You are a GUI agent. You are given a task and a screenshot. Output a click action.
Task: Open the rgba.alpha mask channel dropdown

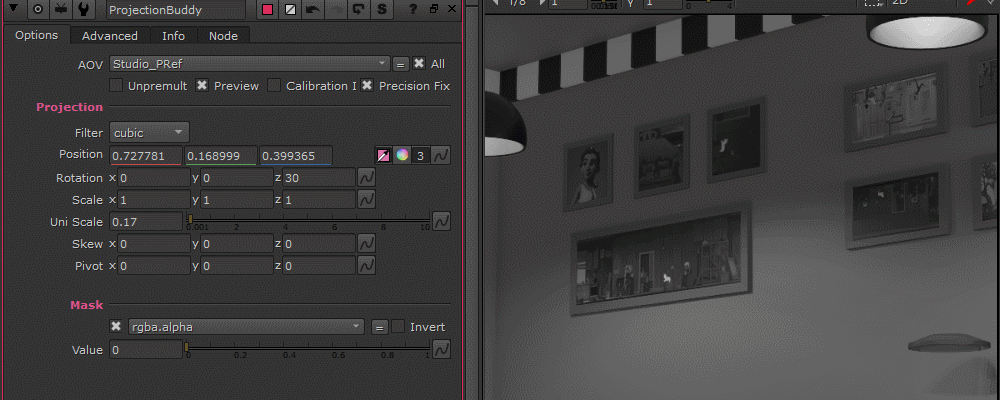pyautogui.click(x=246, y=327)
